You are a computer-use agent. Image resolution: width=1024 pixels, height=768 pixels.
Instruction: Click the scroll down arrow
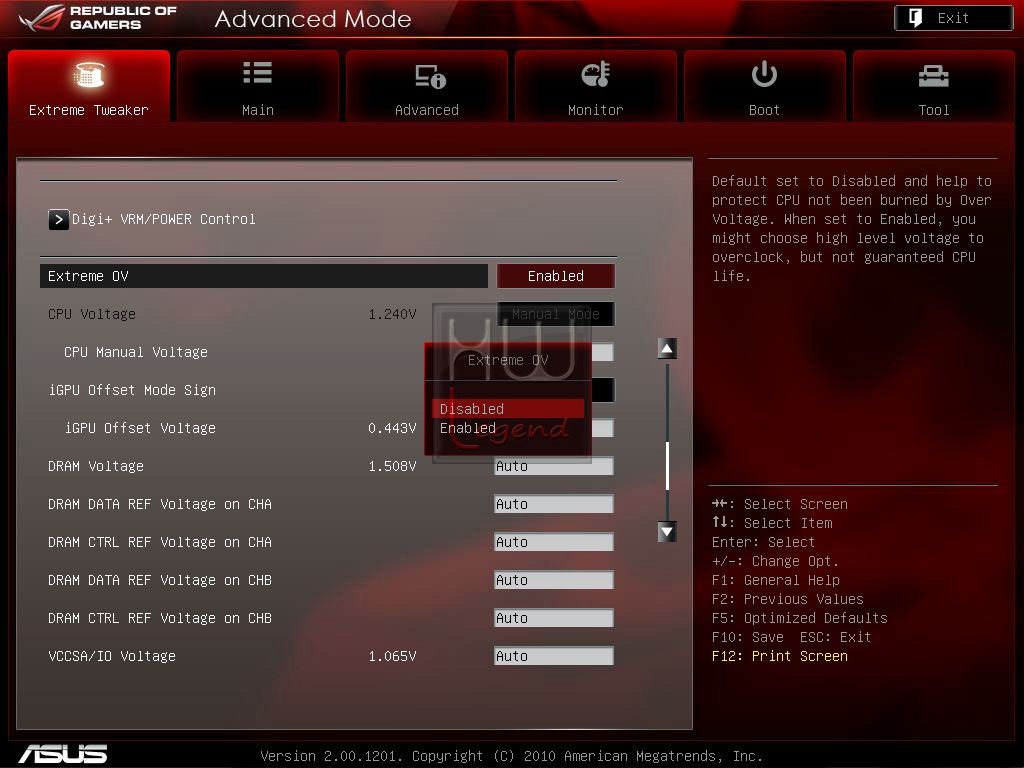click(667, 532)
